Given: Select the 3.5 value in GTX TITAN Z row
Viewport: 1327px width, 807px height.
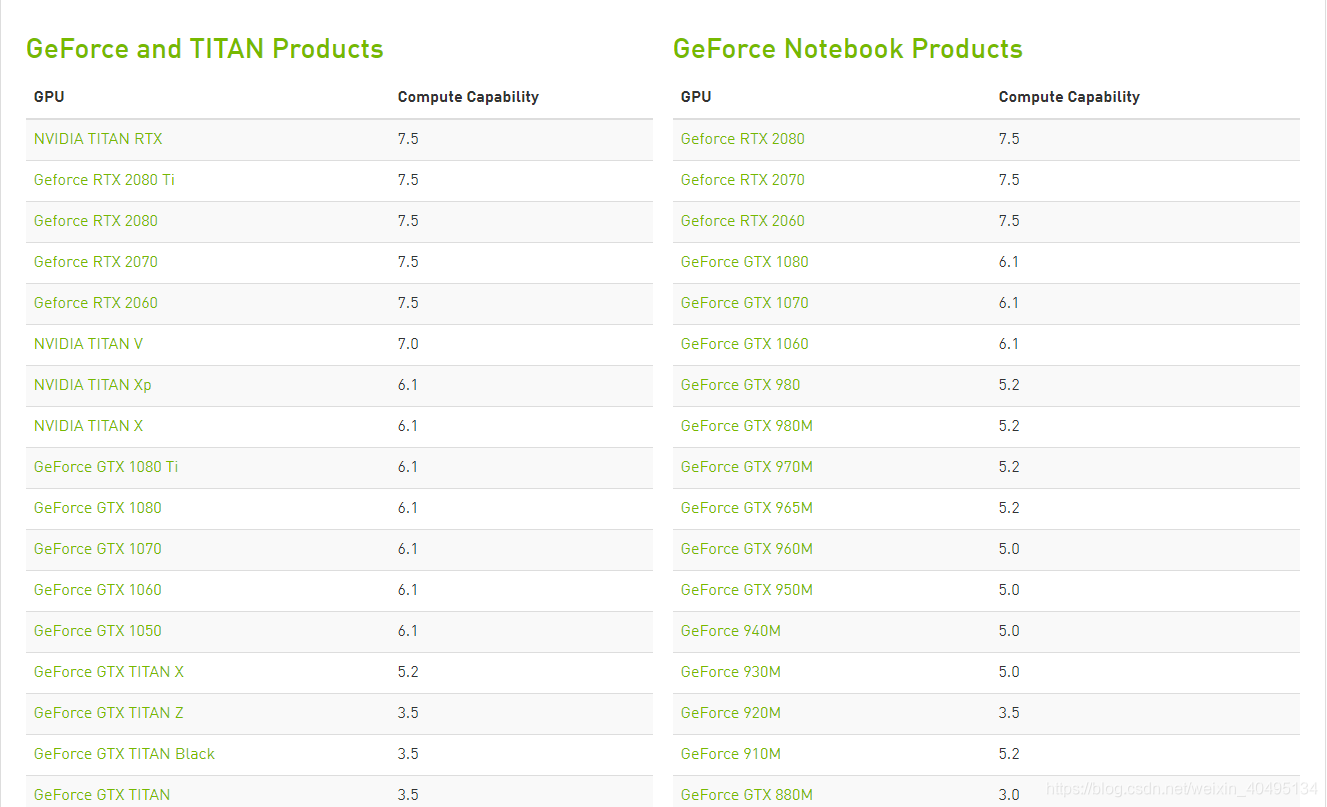Looking at the screenshot, I should click(x=408, y=713).
